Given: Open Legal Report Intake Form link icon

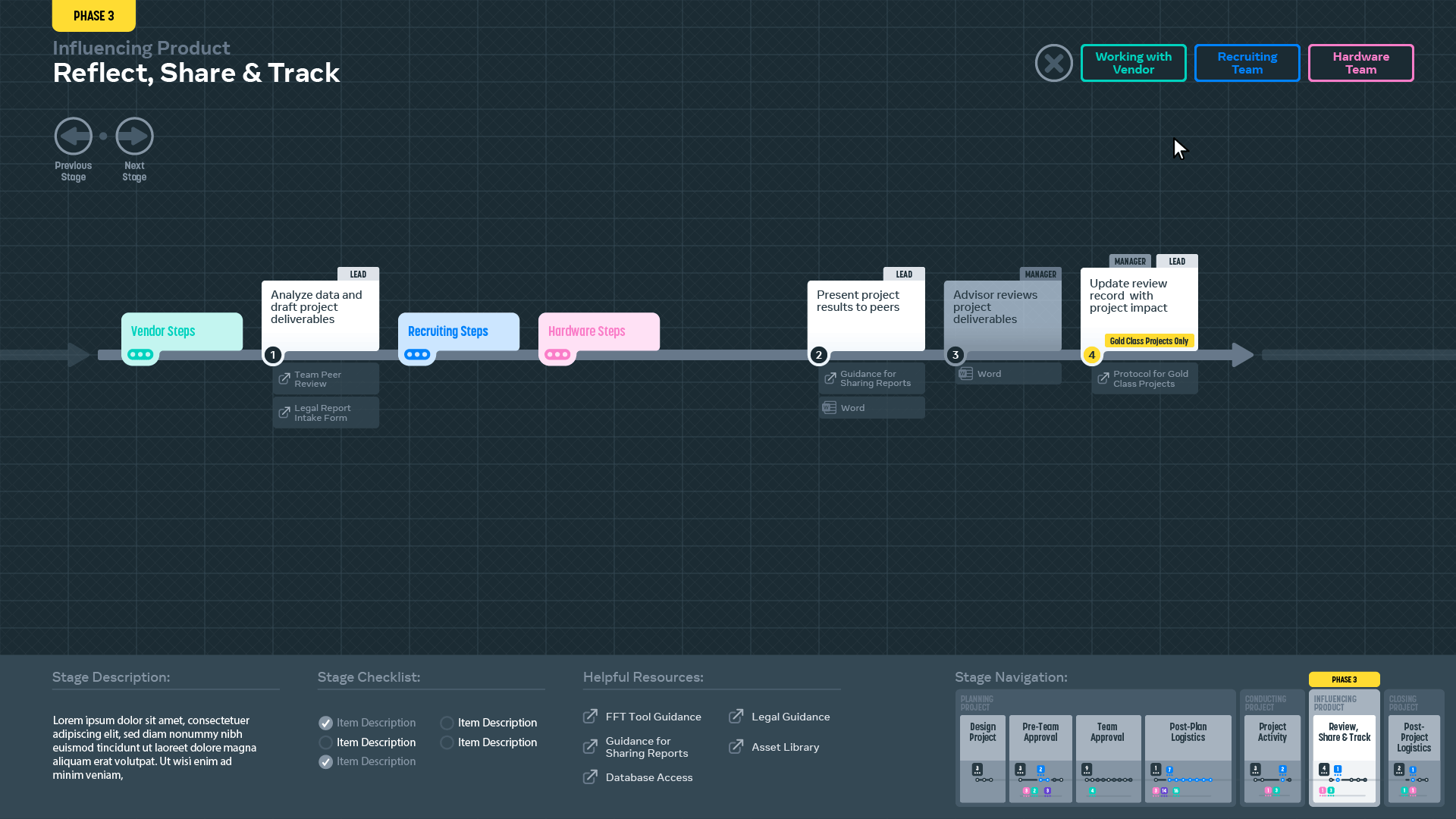Looking at the screenshot, I should [x=284, y=413].
